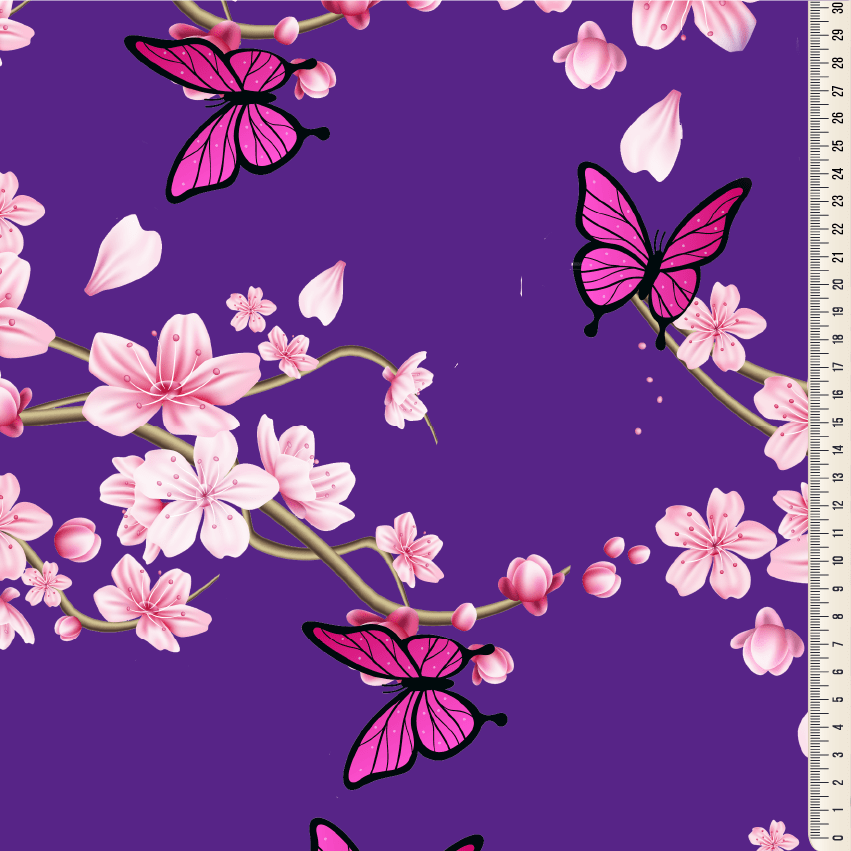Select the large falling petal near top right

pos(652,135)
